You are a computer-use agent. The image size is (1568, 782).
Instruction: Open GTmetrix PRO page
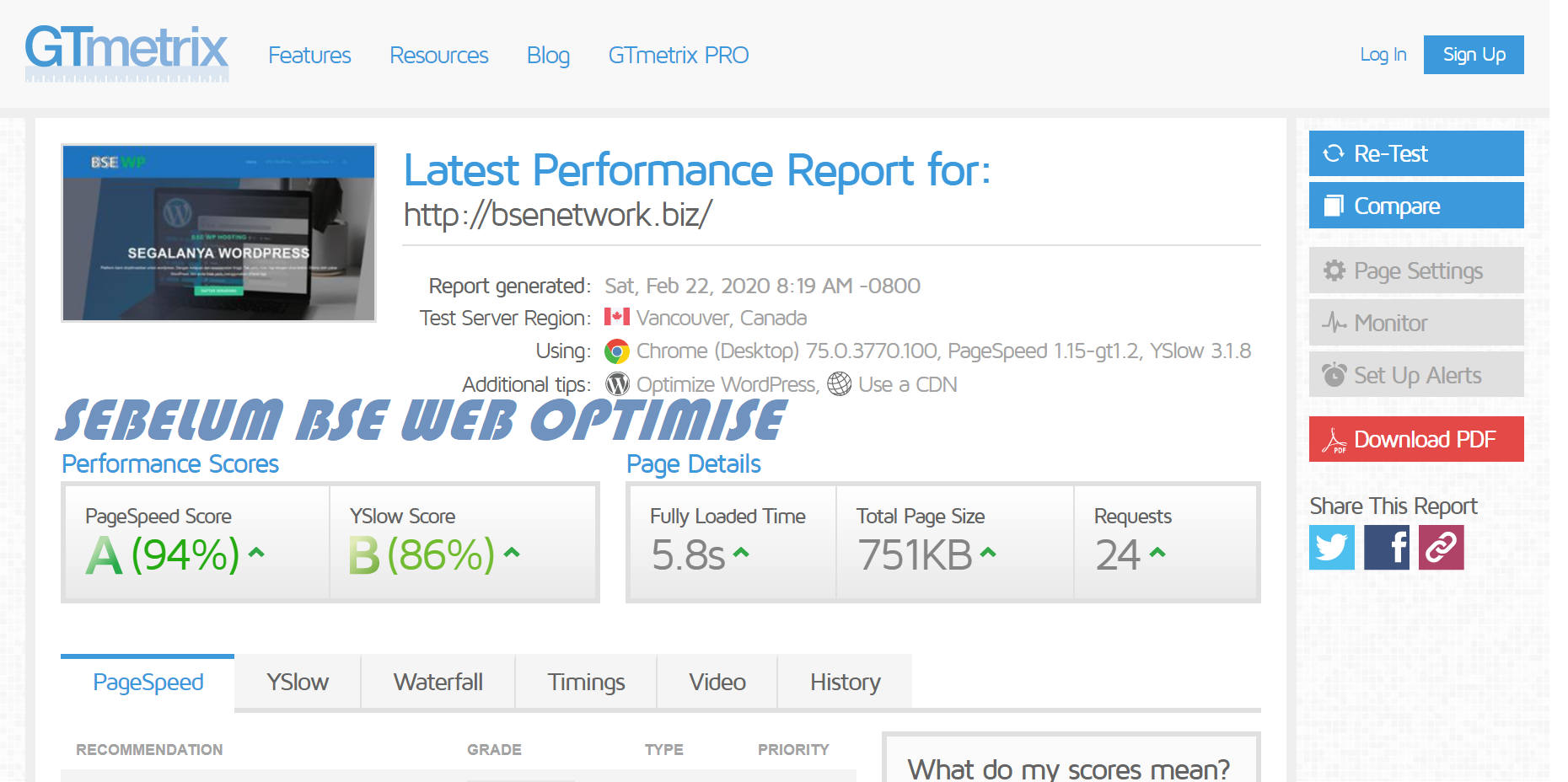click(x=679, y=56)
